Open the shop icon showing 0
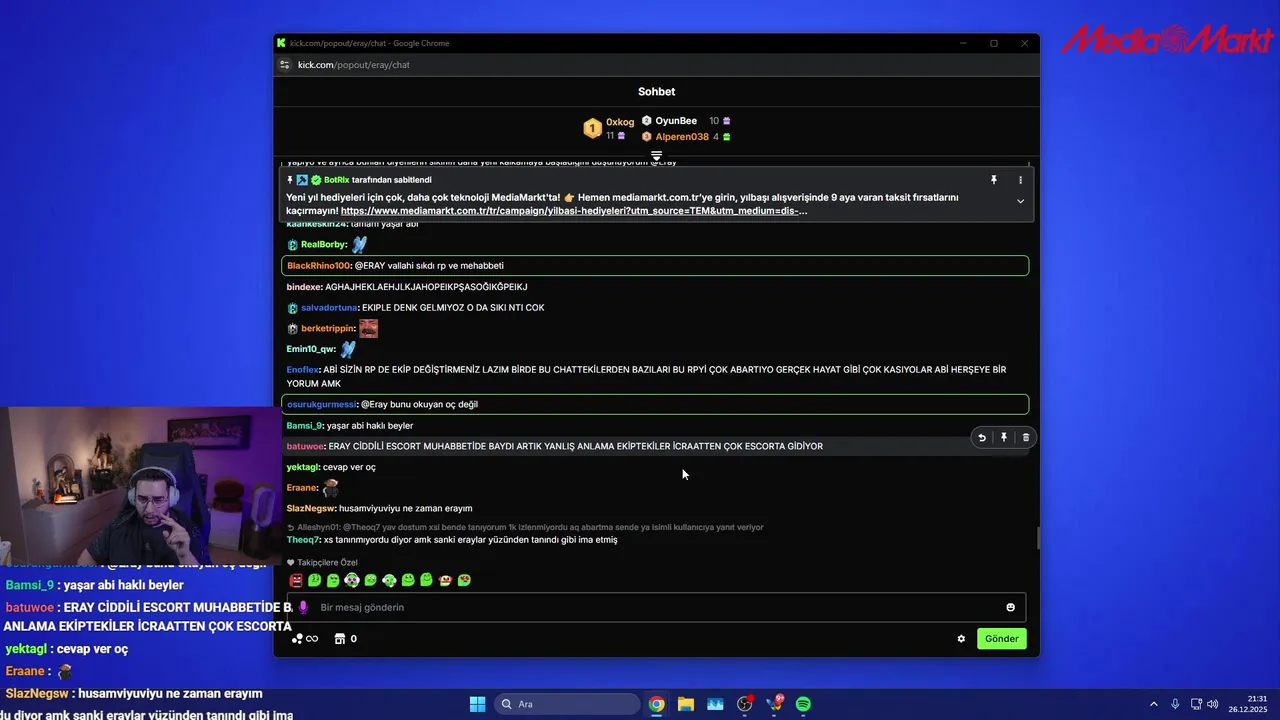The image size is (1280, 720). (x=345, y=639)
